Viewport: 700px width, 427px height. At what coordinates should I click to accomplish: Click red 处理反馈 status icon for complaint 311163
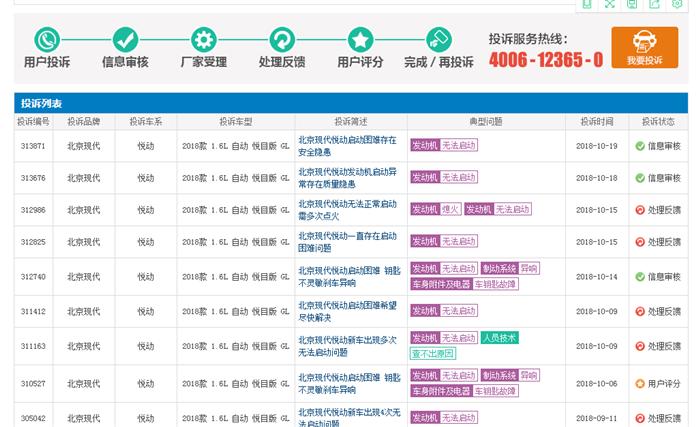pos(640,346)
